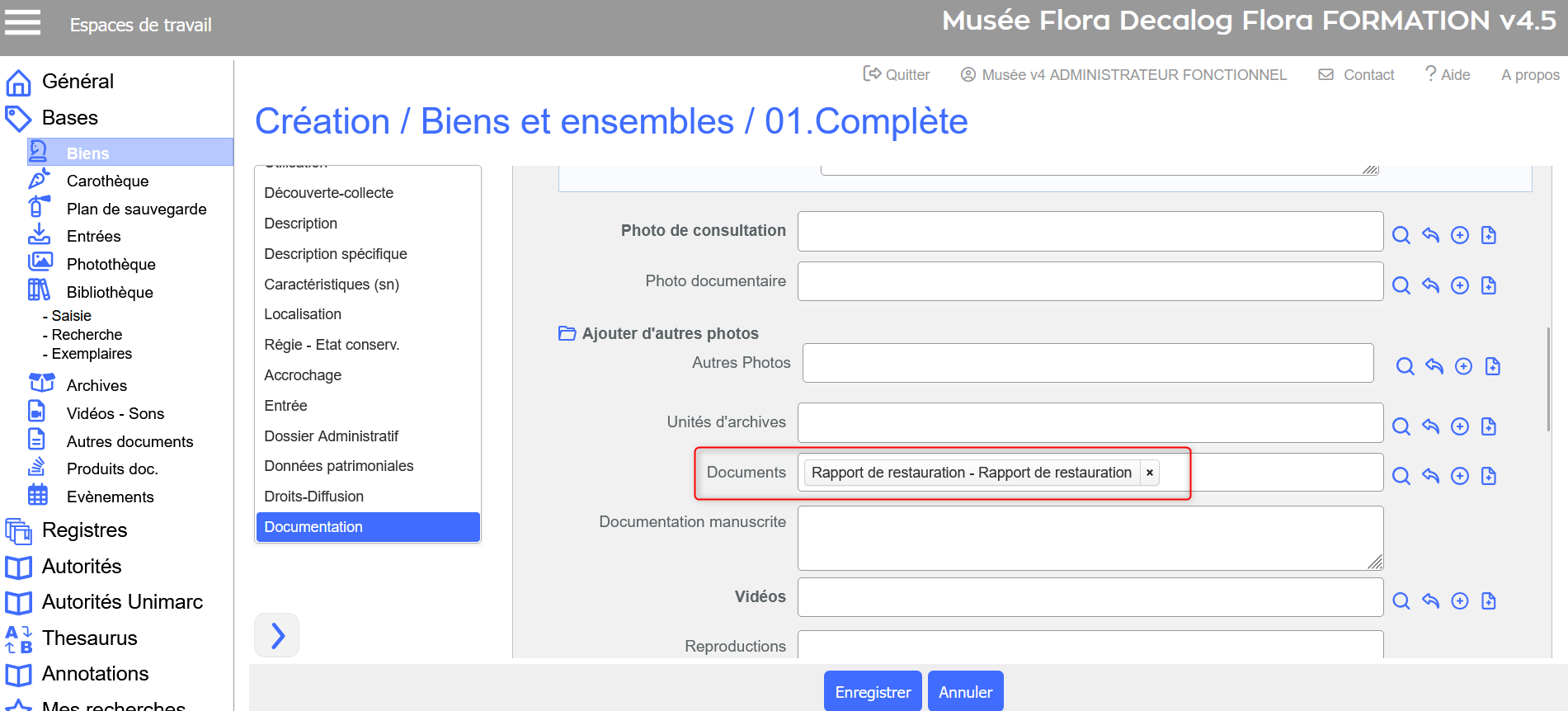Click the plus icon for Photo documentaire

(1459, 285)
